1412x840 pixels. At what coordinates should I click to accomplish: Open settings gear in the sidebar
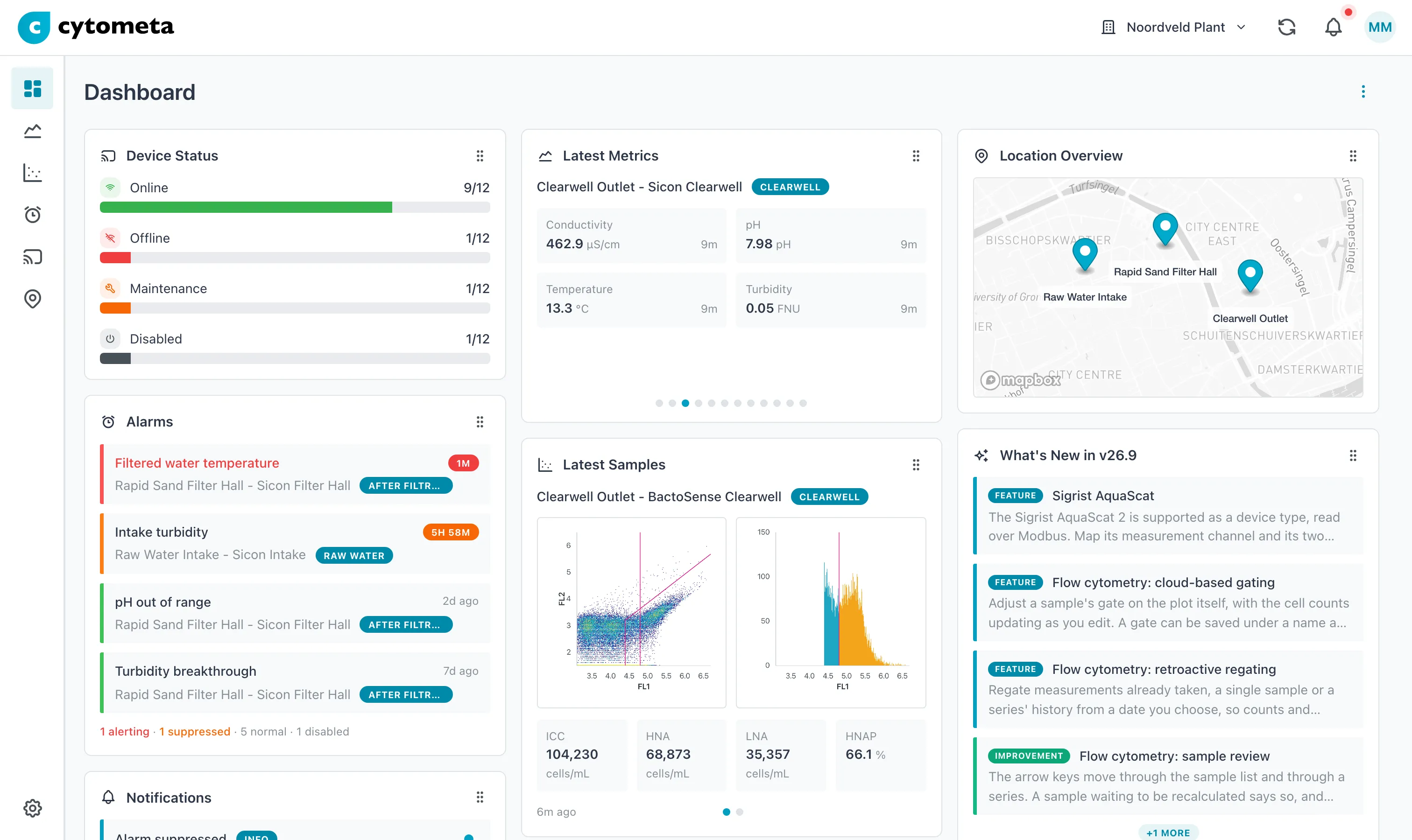[x=32, y=808]
